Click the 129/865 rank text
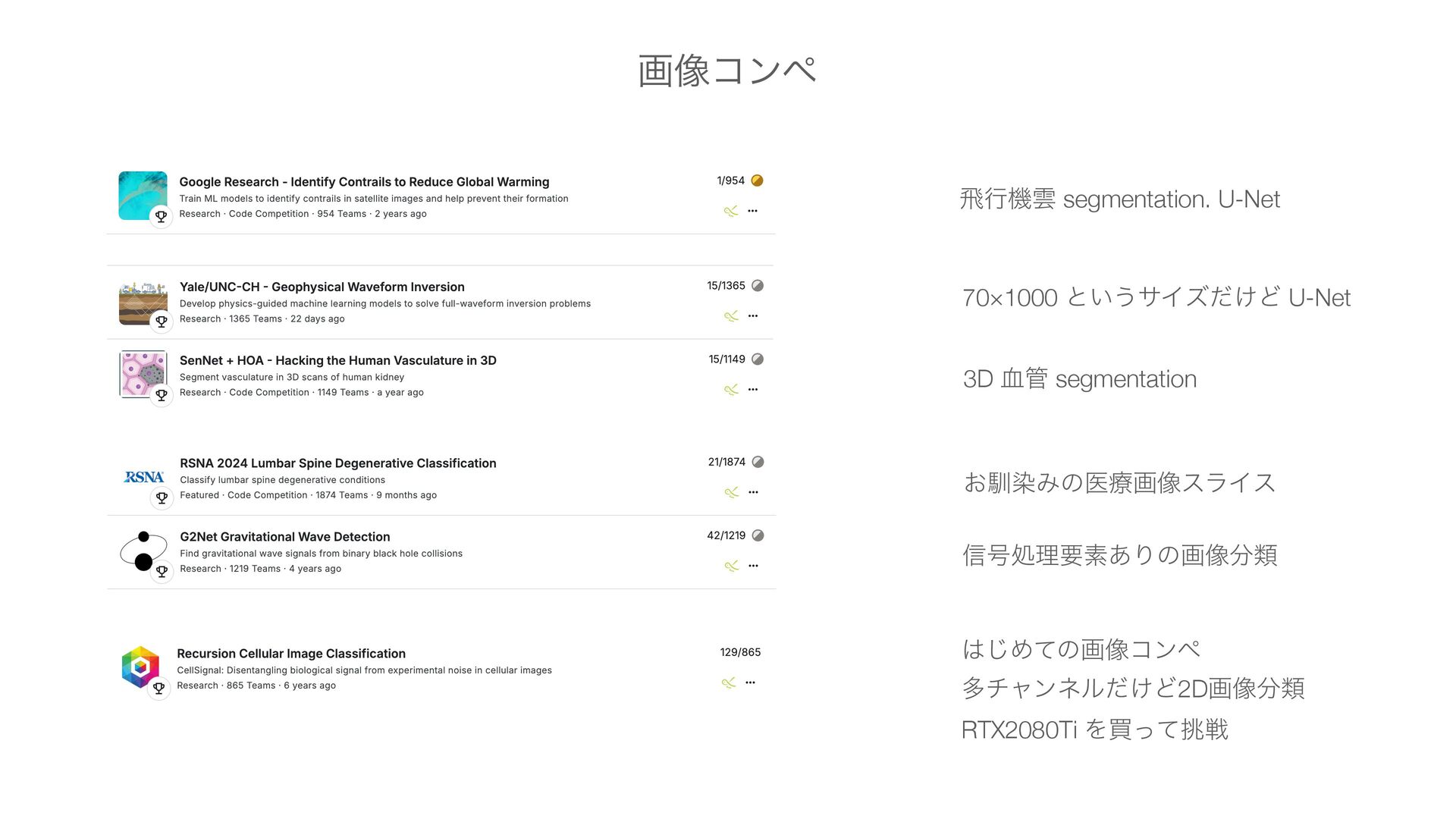Viewport: 1456px width, 819px height. tap(740, 652)
